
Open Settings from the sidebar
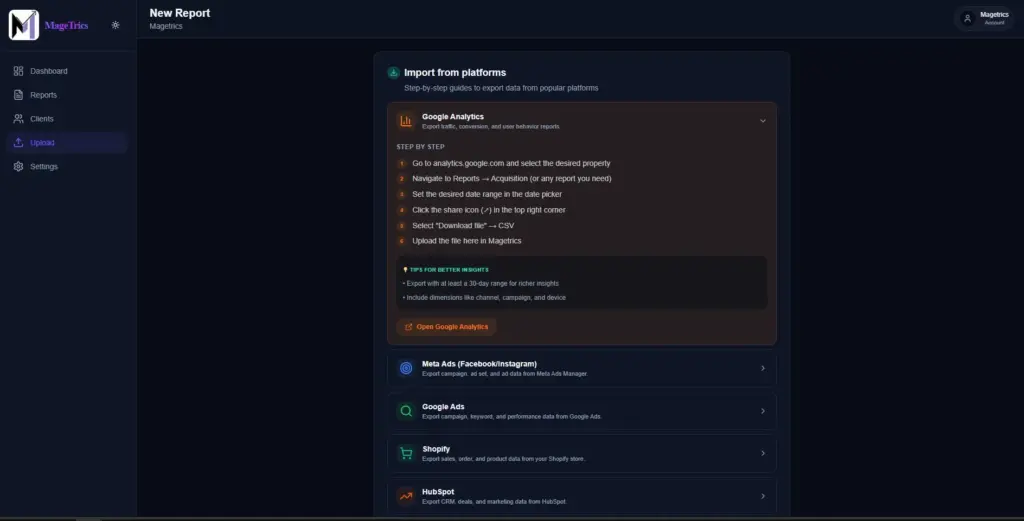pyautogui.click(x=44, y=167)
